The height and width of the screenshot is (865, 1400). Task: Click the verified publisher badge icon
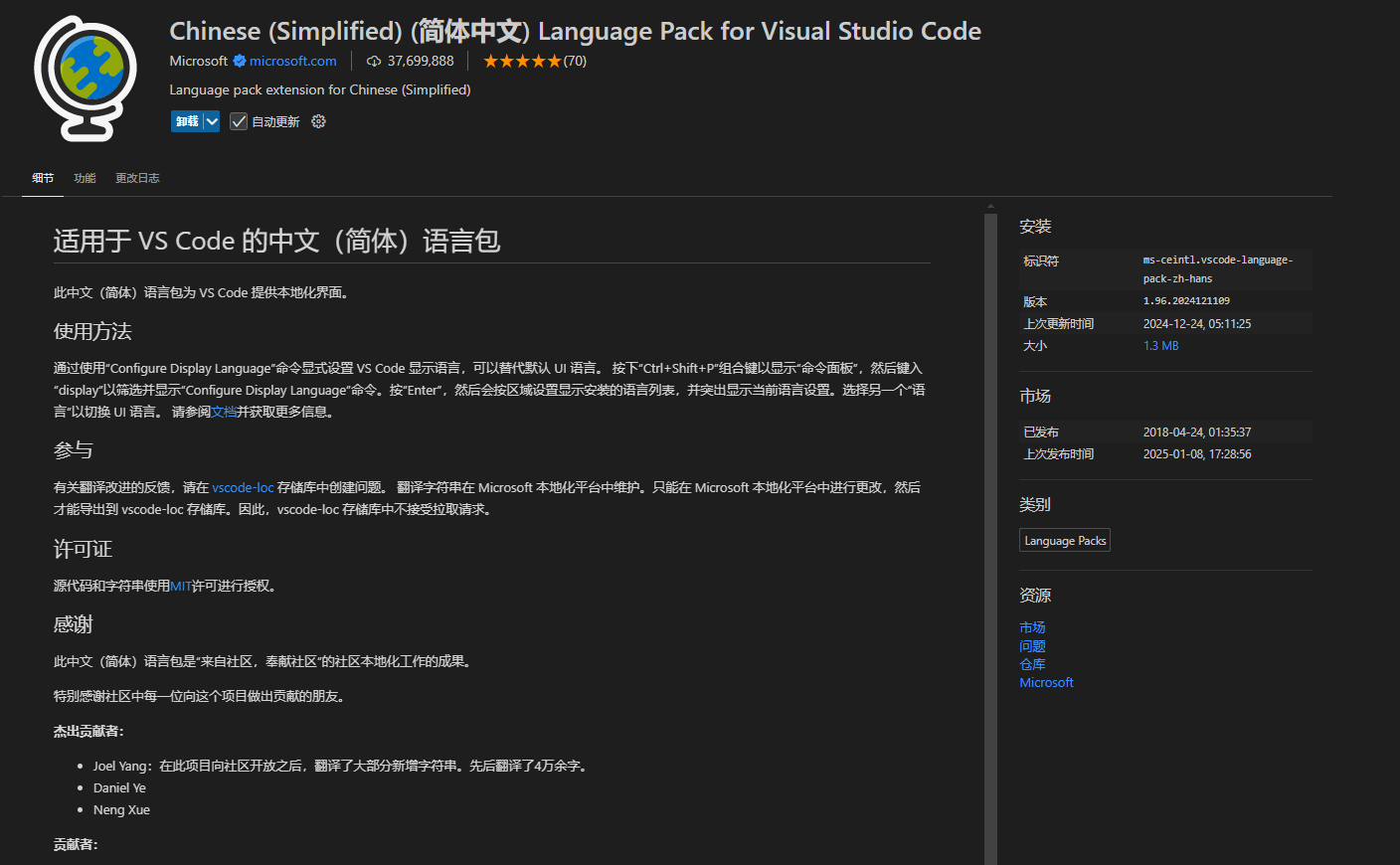pos(240,61)
